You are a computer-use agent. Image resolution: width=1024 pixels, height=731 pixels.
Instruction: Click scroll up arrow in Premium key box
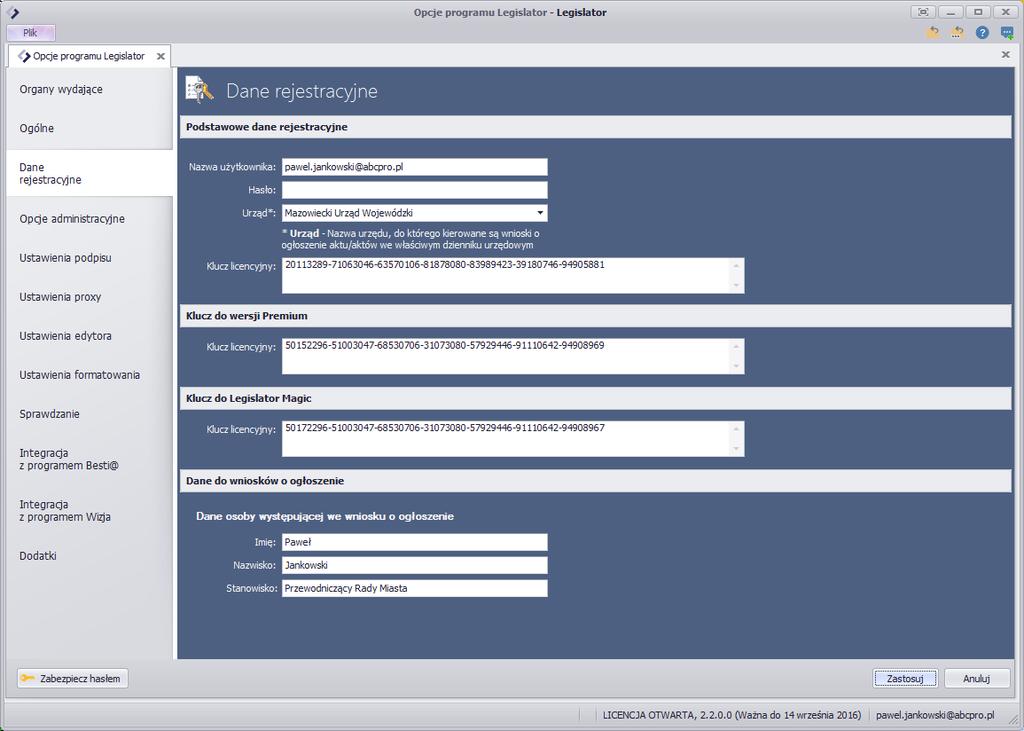(x=736, y=346)
